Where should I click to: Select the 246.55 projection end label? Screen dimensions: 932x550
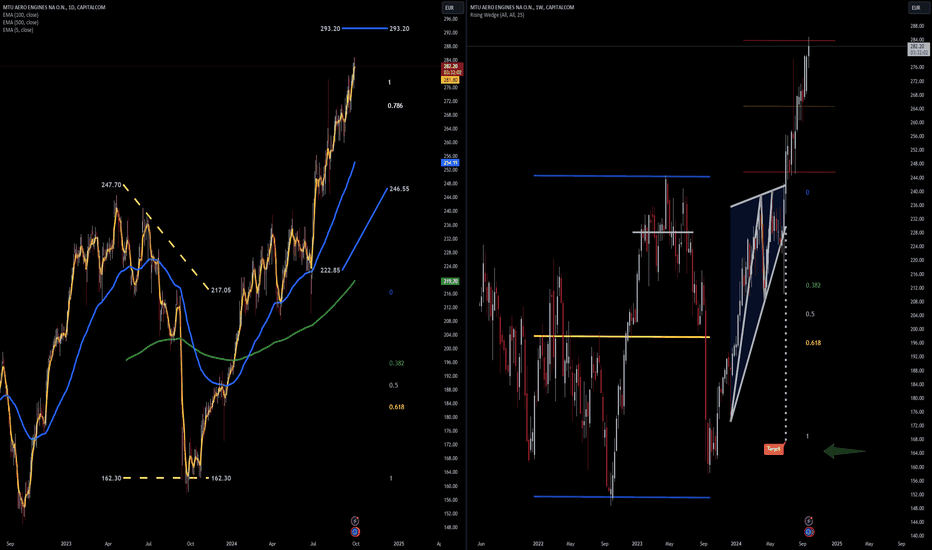click(399, 188)
